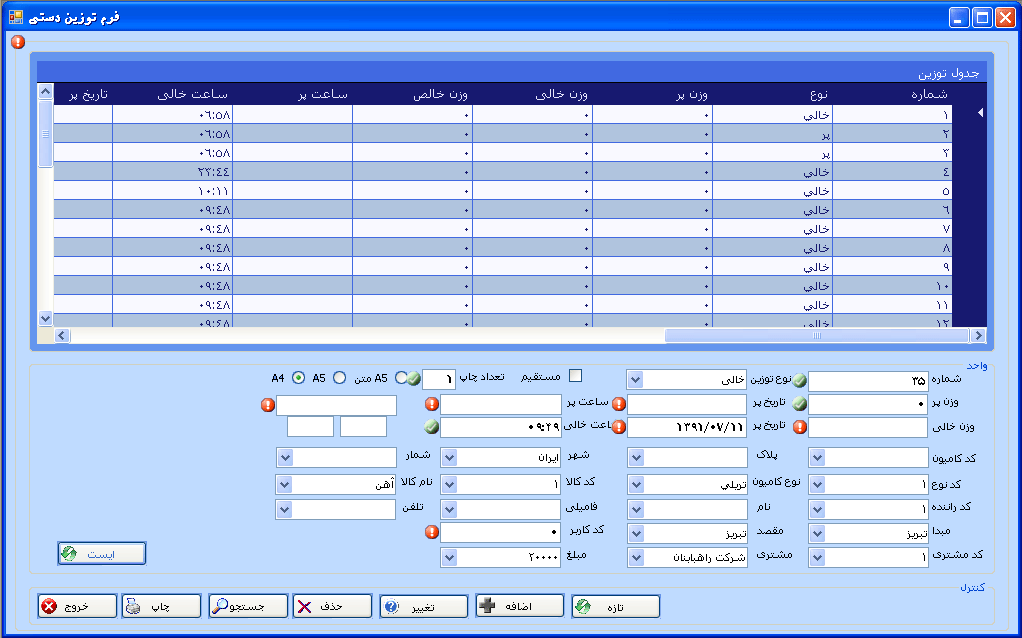Select the A4 radio button
Viewport: 1022px width, 638px height.
coord(299,378)
